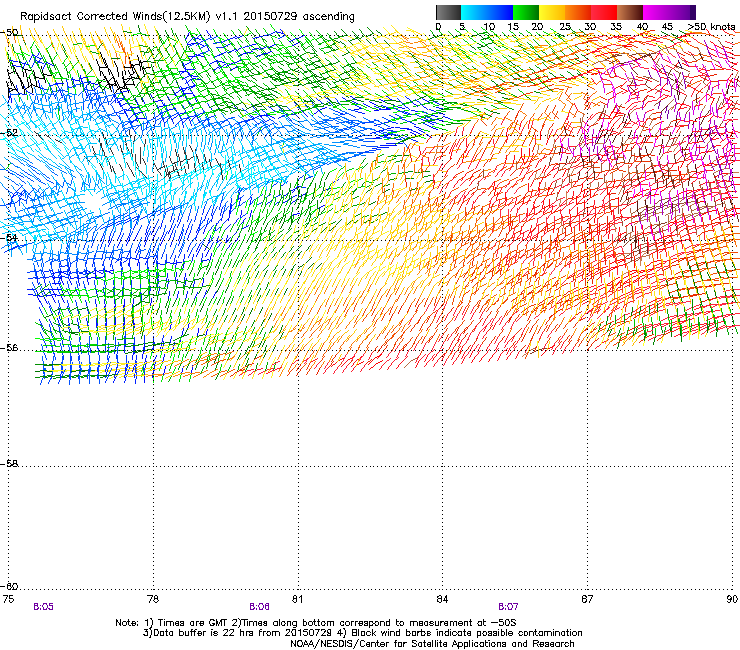Select the red 30-35 knots legend segment
This screenshot has width=740, height=650.
click(604, 12)
